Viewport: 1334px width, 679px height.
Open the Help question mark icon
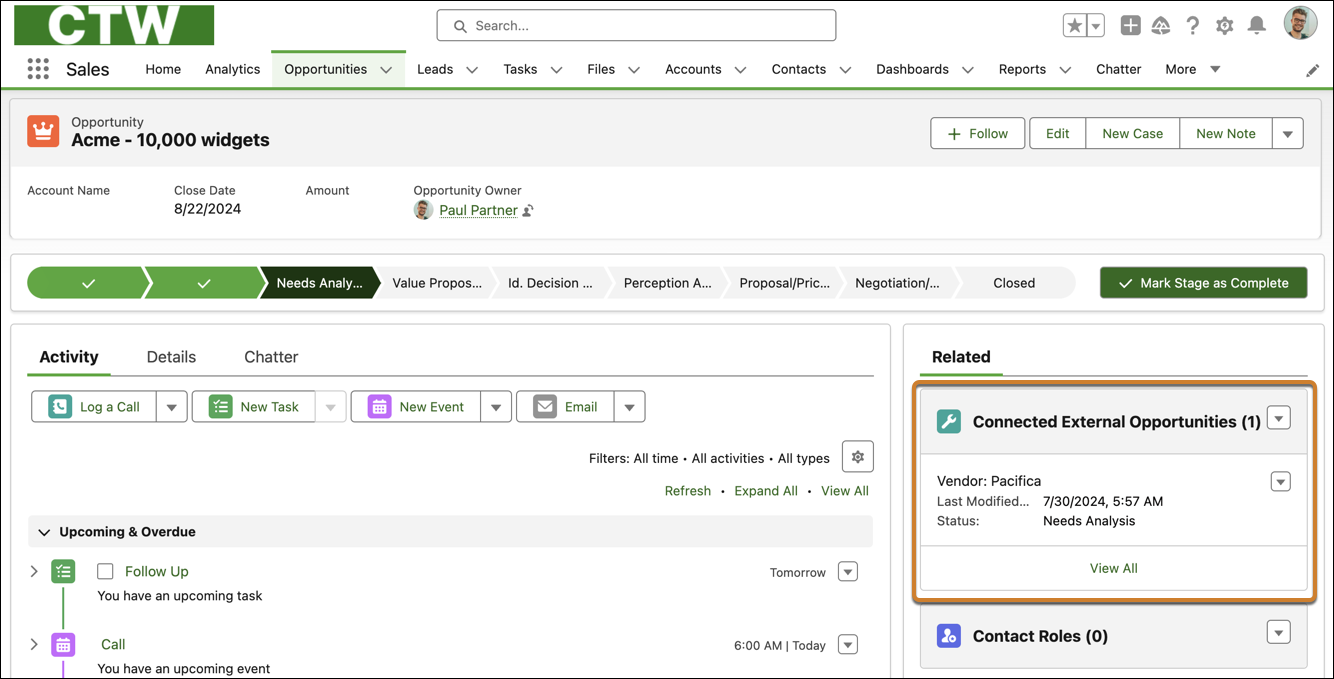pyautogui.click(x=1192, y=26)
